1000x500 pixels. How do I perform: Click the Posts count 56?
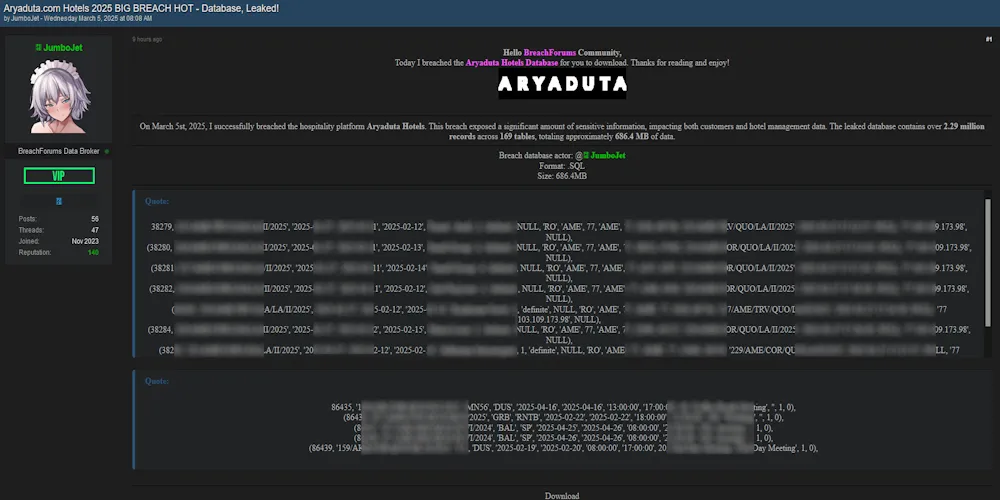[95, 219]
